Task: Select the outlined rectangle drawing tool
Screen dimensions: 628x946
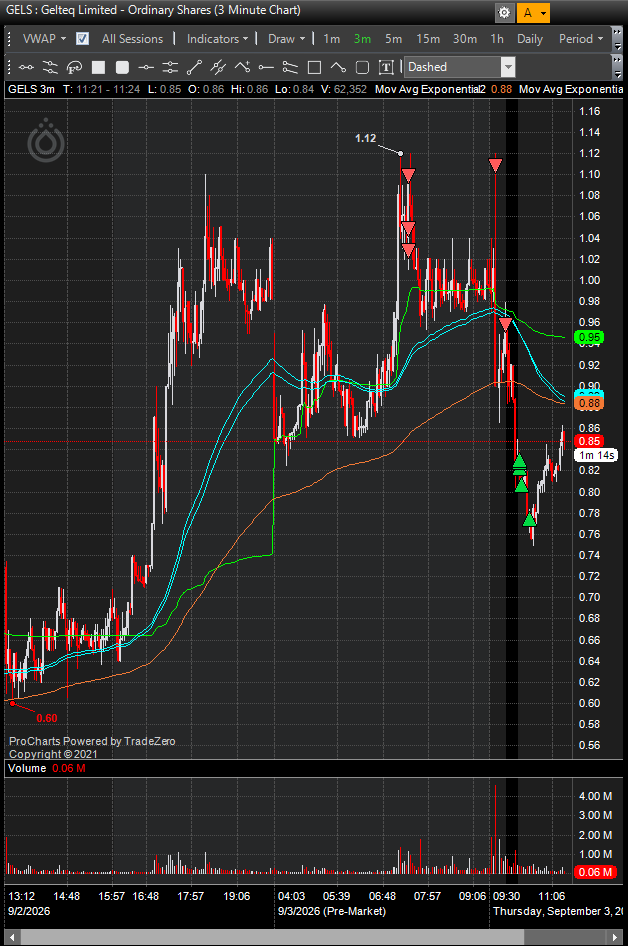Action: (314, 67)
